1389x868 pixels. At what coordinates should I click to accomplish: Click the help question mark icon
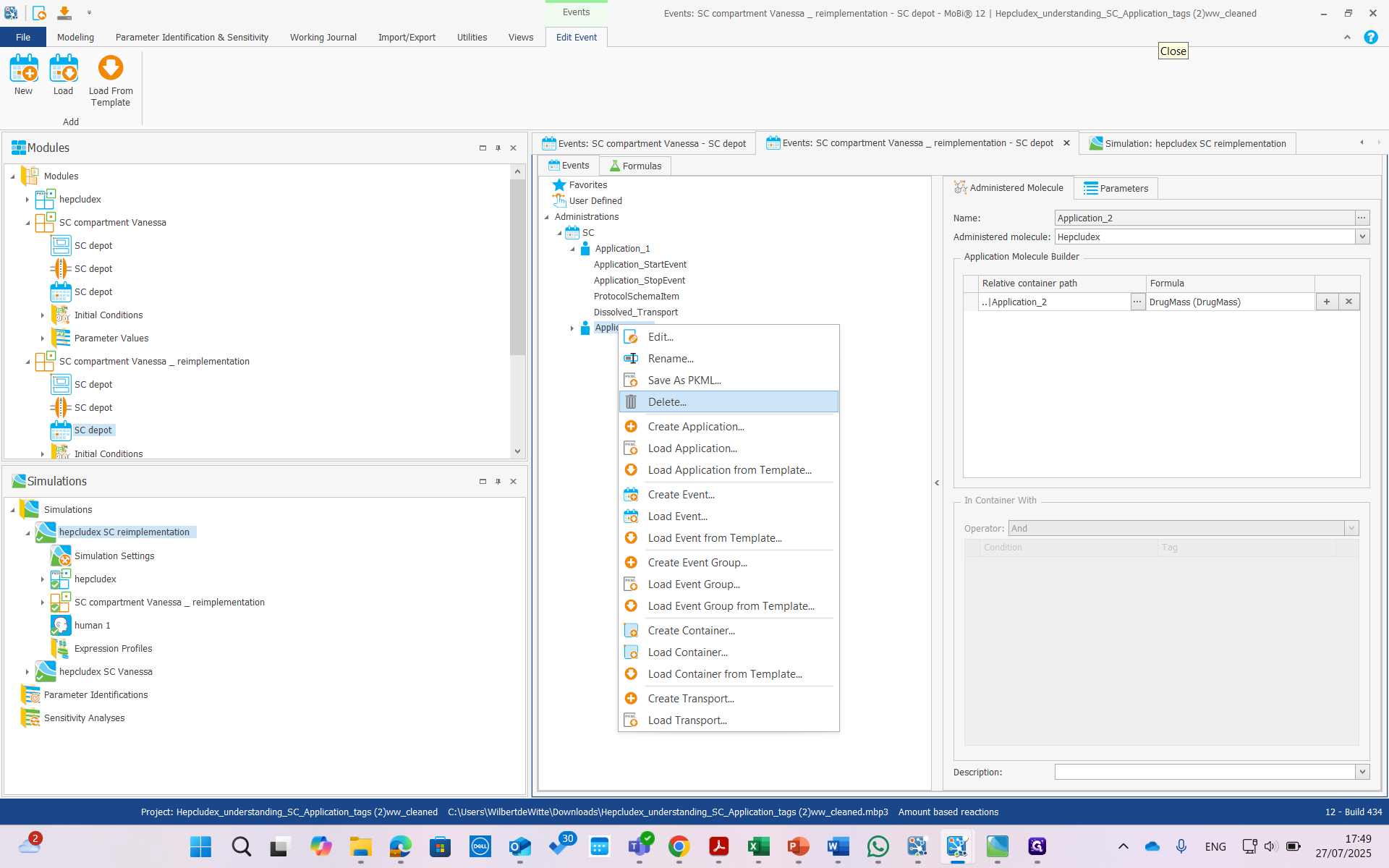tap(1370, 37)
